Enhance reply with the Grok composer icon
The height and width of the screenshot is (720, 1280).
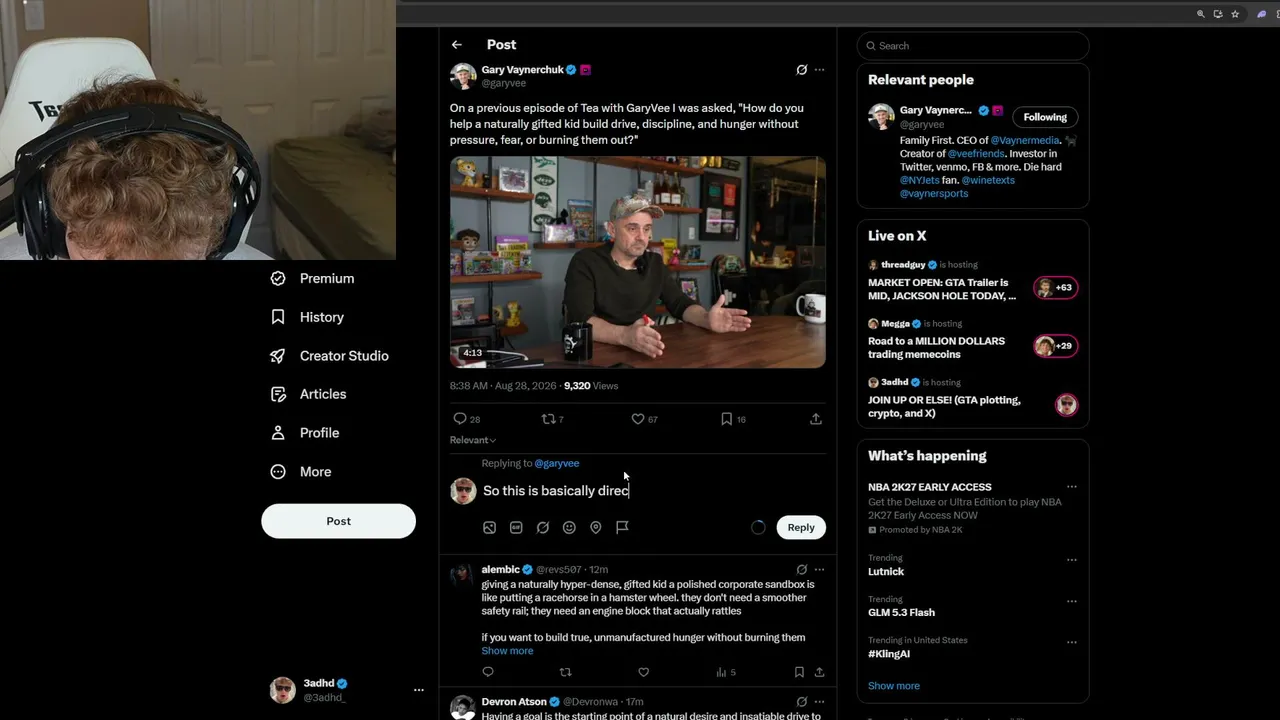coord(543,527)
